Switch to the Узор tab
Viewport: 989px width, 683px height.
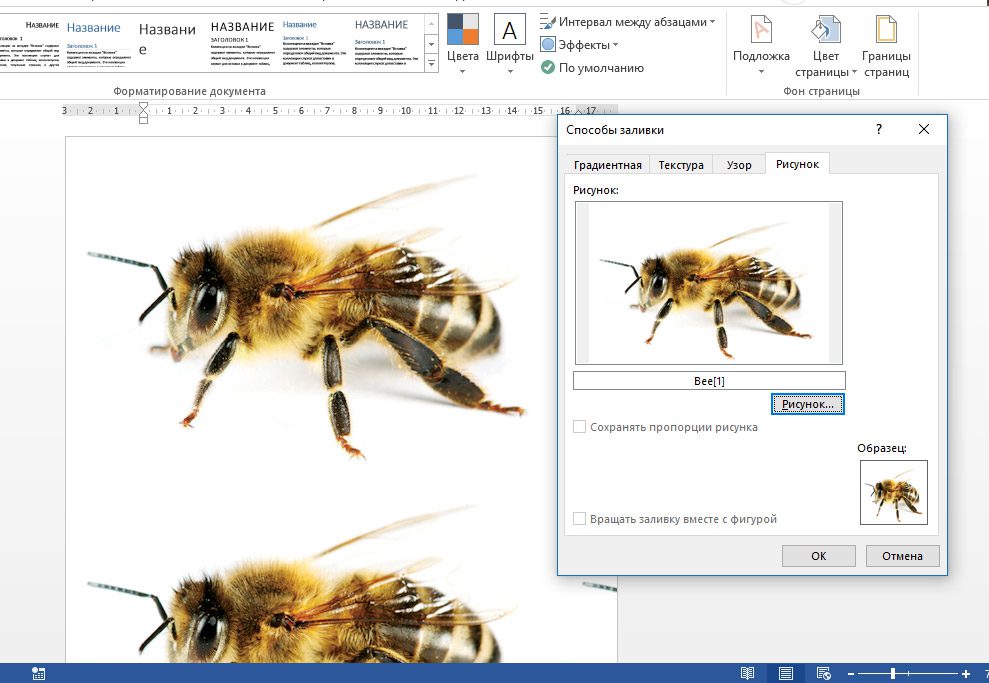click(x=739, y=165)
